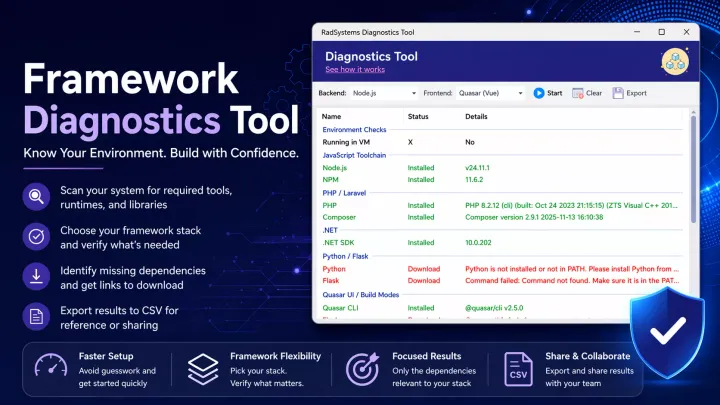The height and width of the screenshot is (405, 720).
Task: Click the @quasar/cli v2.5.0 detail
Action: coord(494,308)
